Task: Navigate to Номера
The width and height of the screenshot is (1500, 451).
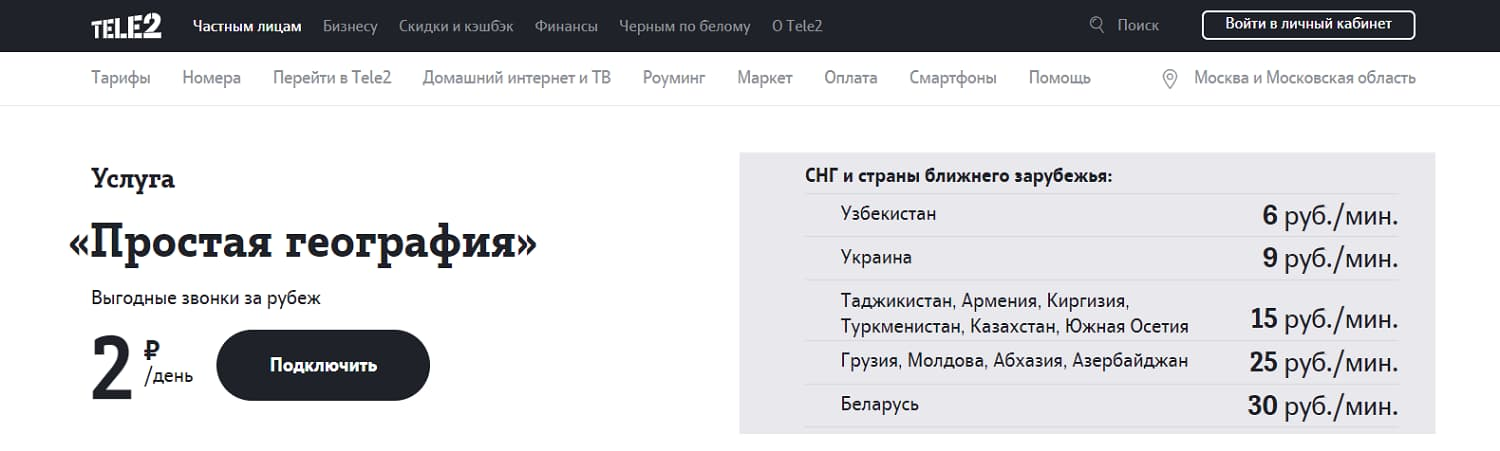Action: click(211, 78)
